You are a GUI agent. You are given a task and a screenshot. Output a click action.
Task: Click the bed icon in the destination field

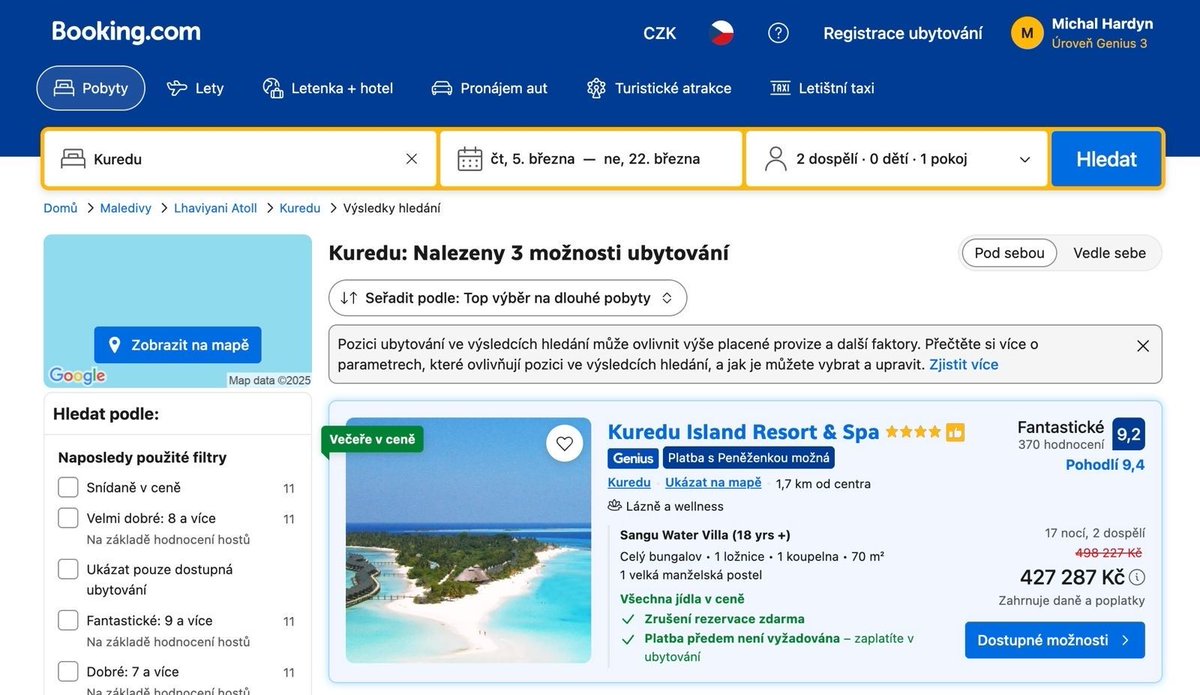tap(73, 159)
